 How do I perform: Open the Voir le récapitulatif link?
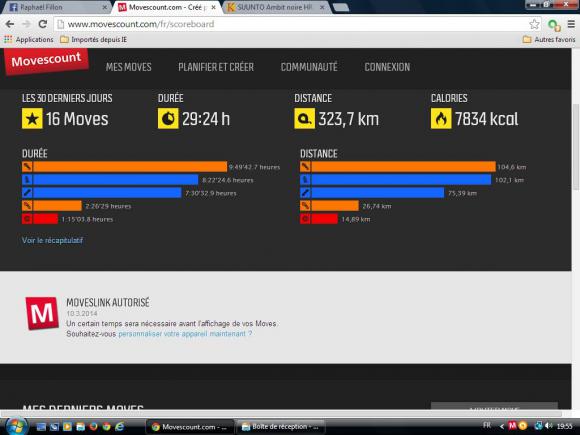pos(52,240)
